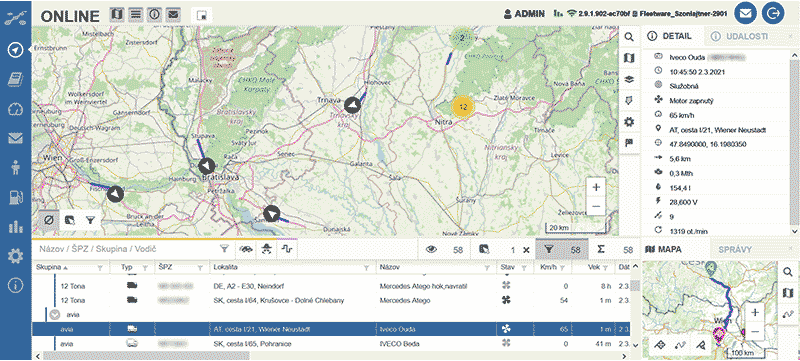800x361 pixels.
Task: Open the Lokalita column filter dropdown
Action: pos(366,267)
